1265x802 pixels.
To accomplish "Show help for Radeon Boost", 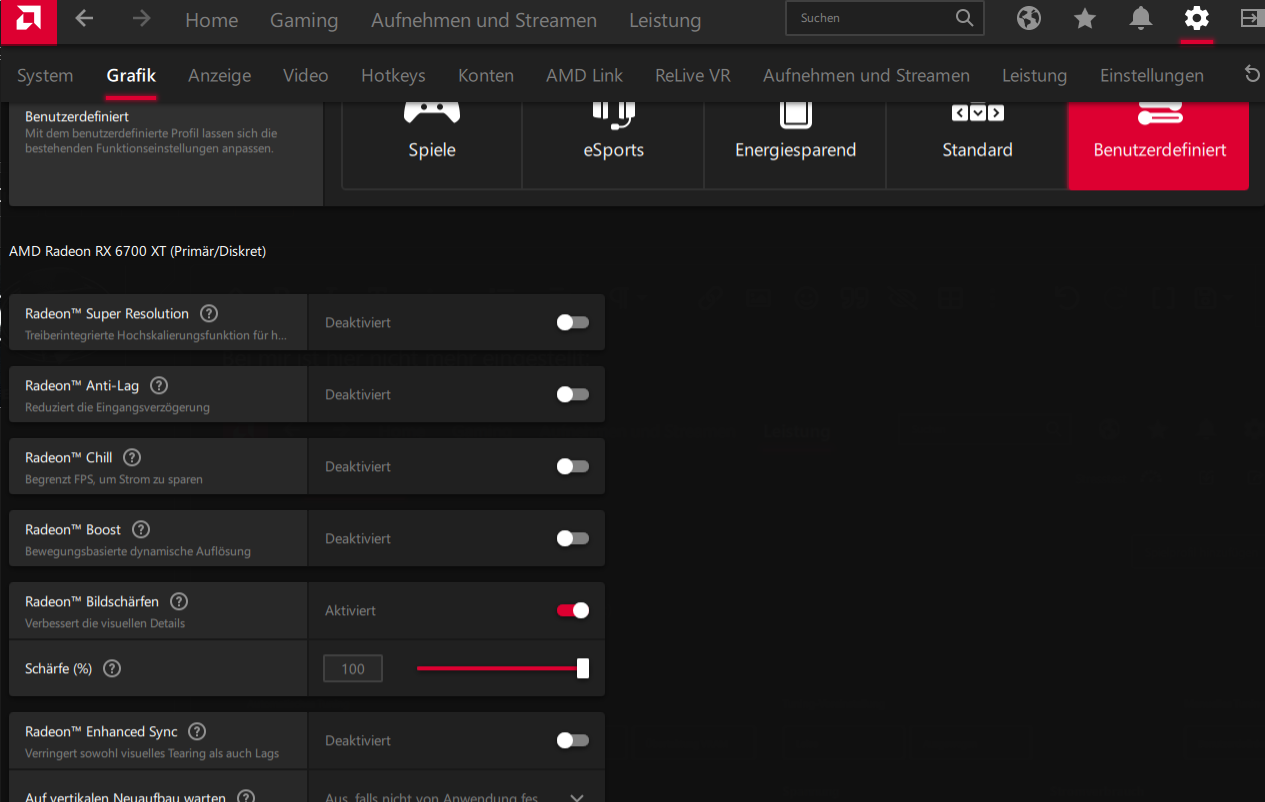I will 141,529.
